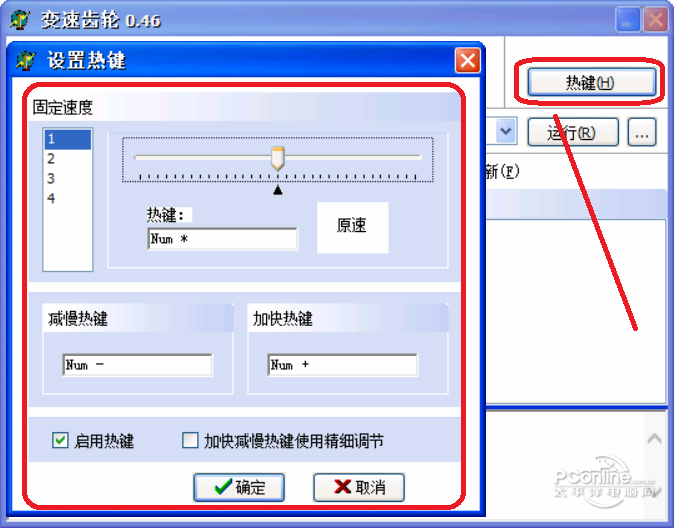This screenshot has width=674, height=528.
Task: Toggle the 启用热键 checkbox
Action: (60, 440)
